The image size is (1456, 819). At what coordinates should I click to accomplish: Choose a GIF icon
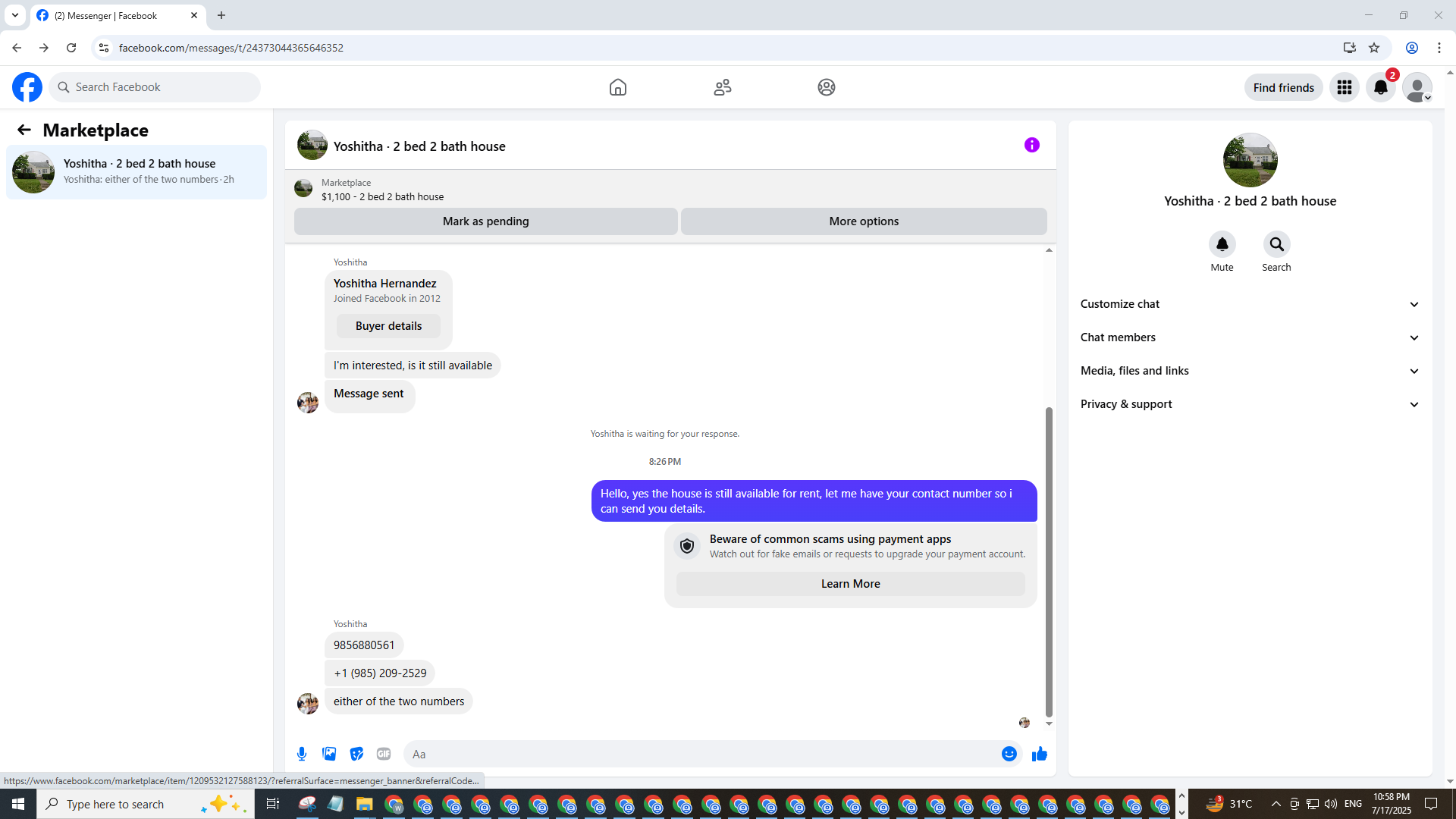pyautogui.click(x=384, y=754)
